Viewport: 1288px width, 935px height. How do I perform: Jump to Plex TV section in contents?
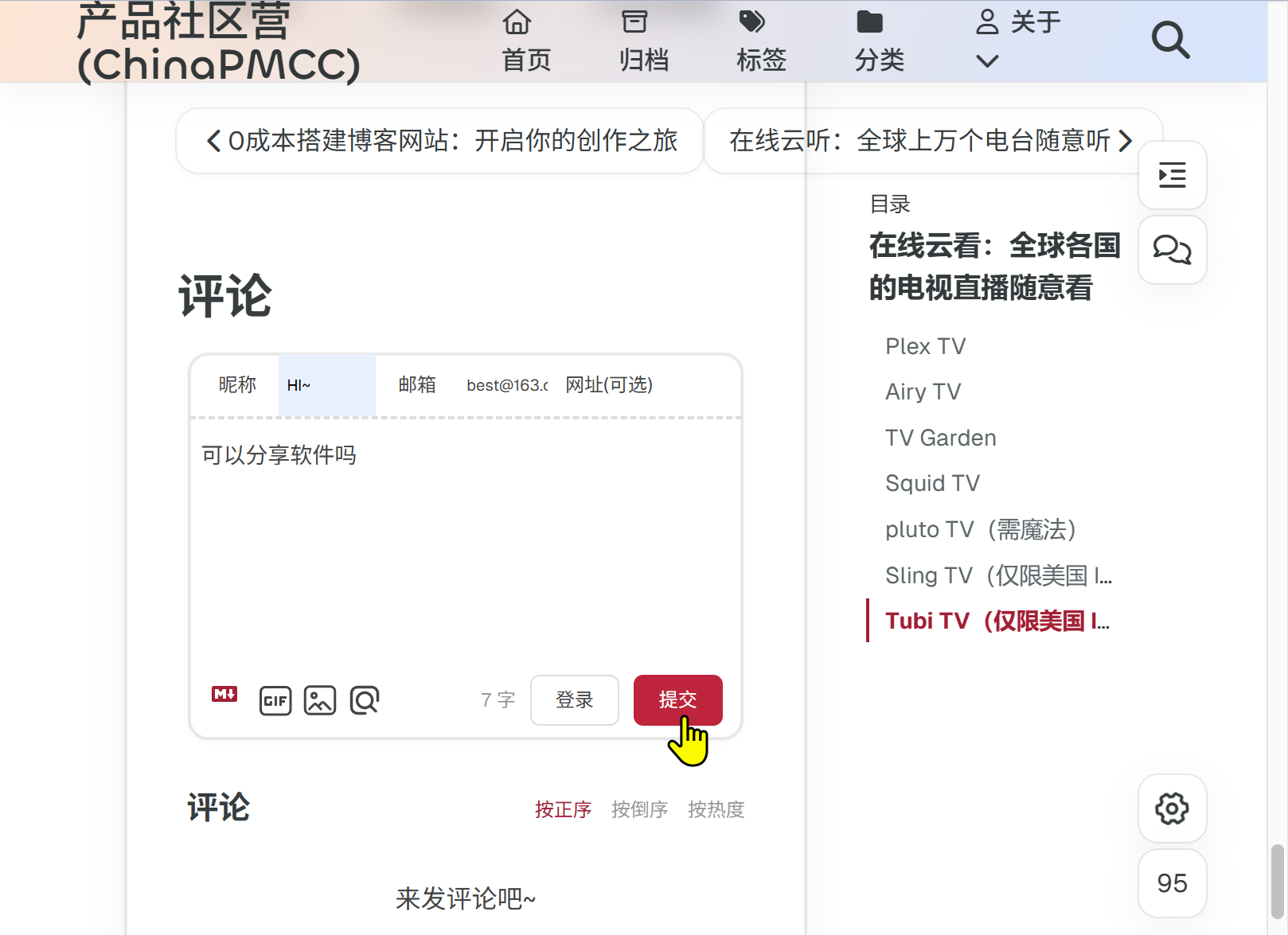pos(925,346)
